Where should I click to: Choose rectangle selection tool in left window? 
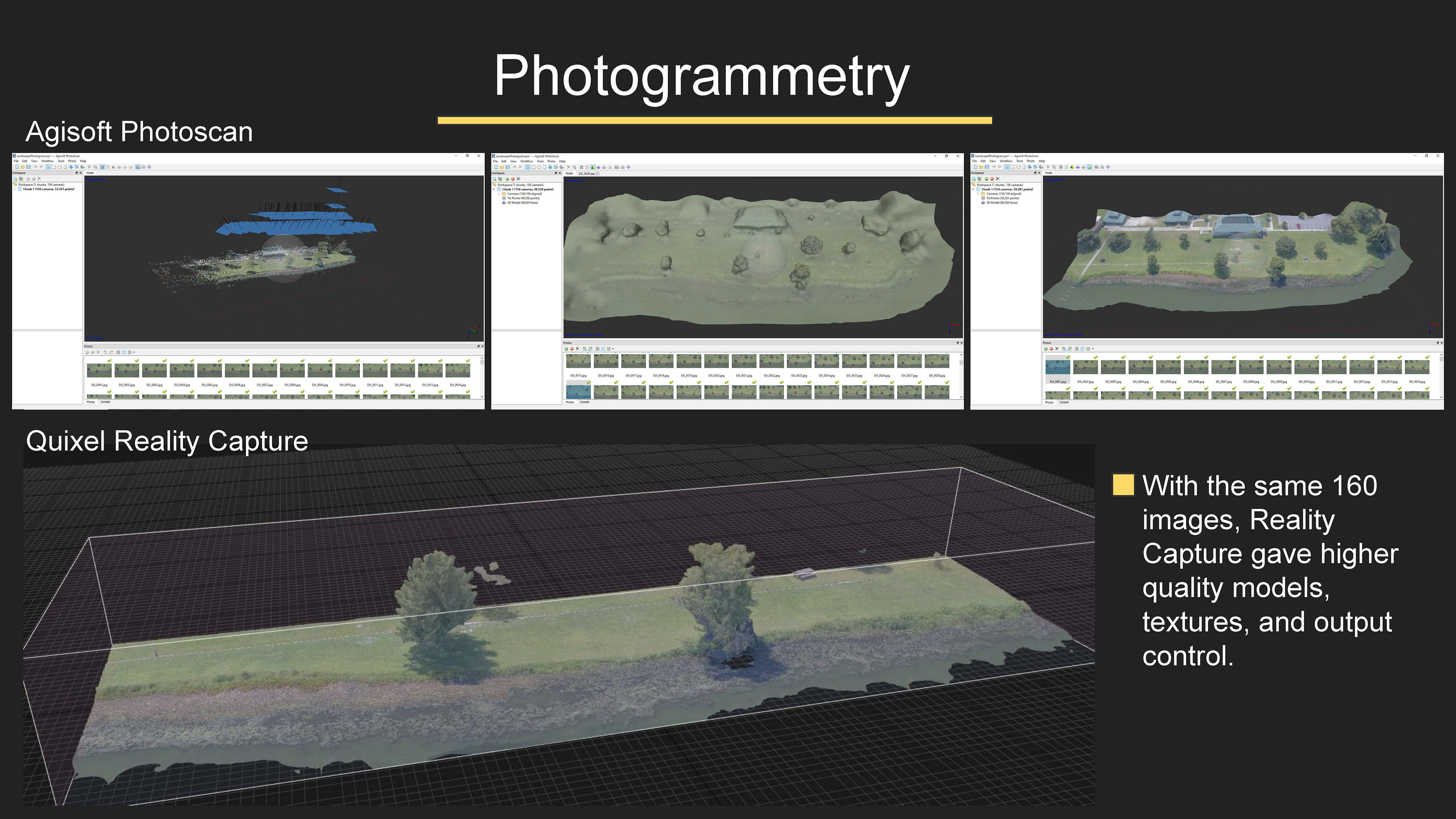click(x=54, y=167)
